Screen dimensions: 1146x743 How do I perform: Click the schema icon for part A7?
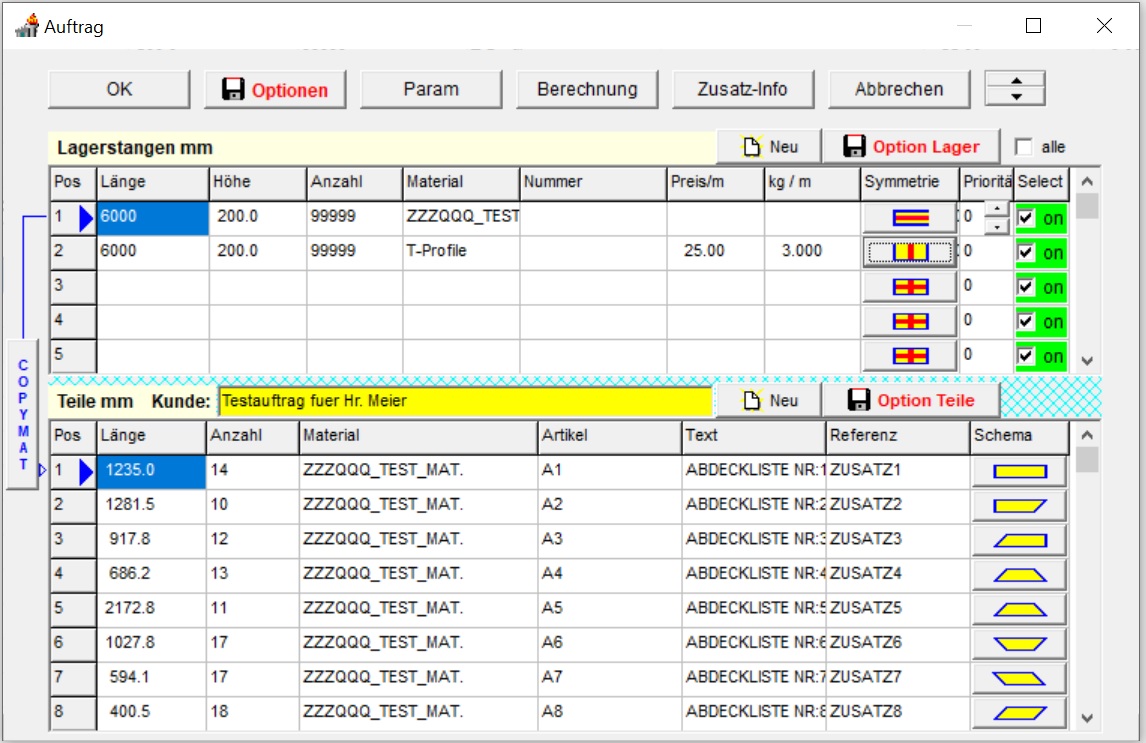pos(1019,678)
